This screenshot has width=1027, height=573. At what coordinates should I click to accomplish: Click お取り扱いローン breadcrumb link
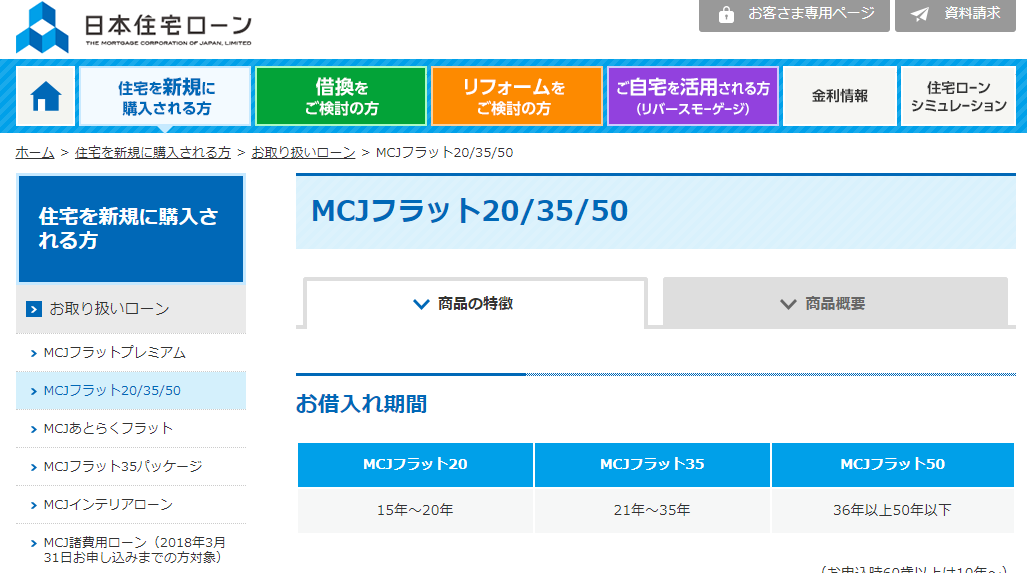pos(303,153)
